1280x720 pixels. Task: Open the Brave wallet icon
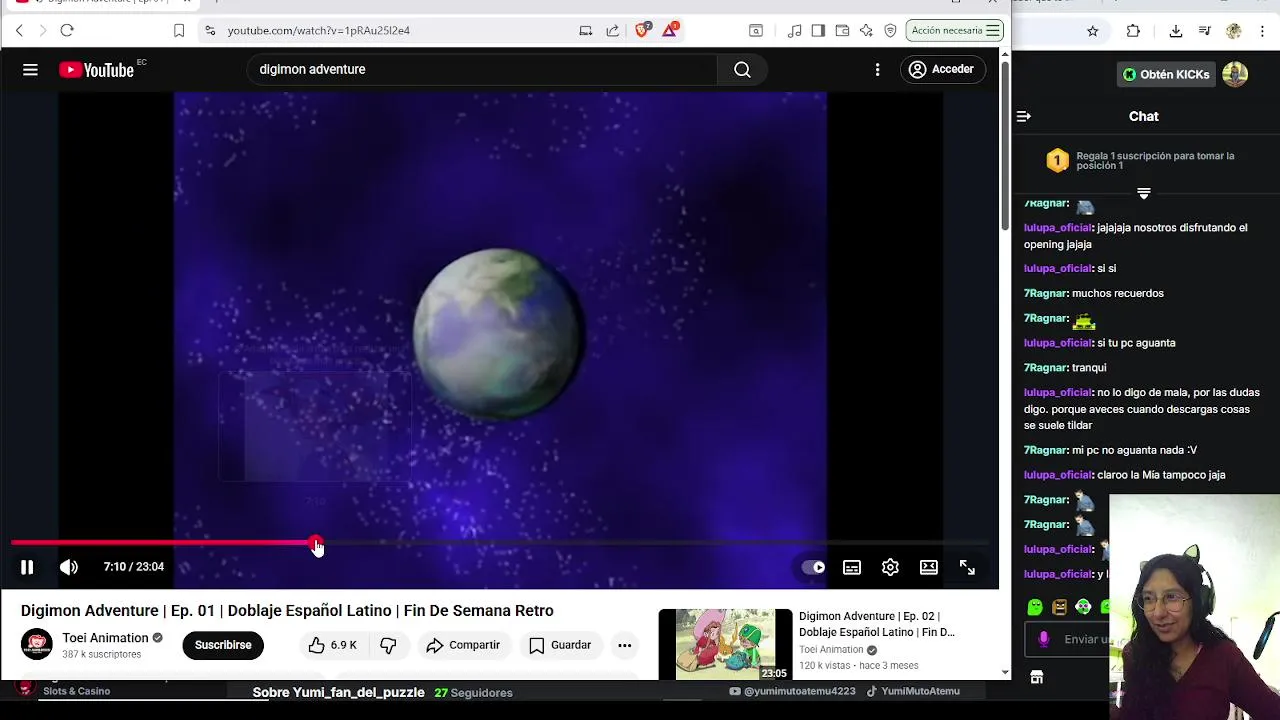click(x=842, y=30)
